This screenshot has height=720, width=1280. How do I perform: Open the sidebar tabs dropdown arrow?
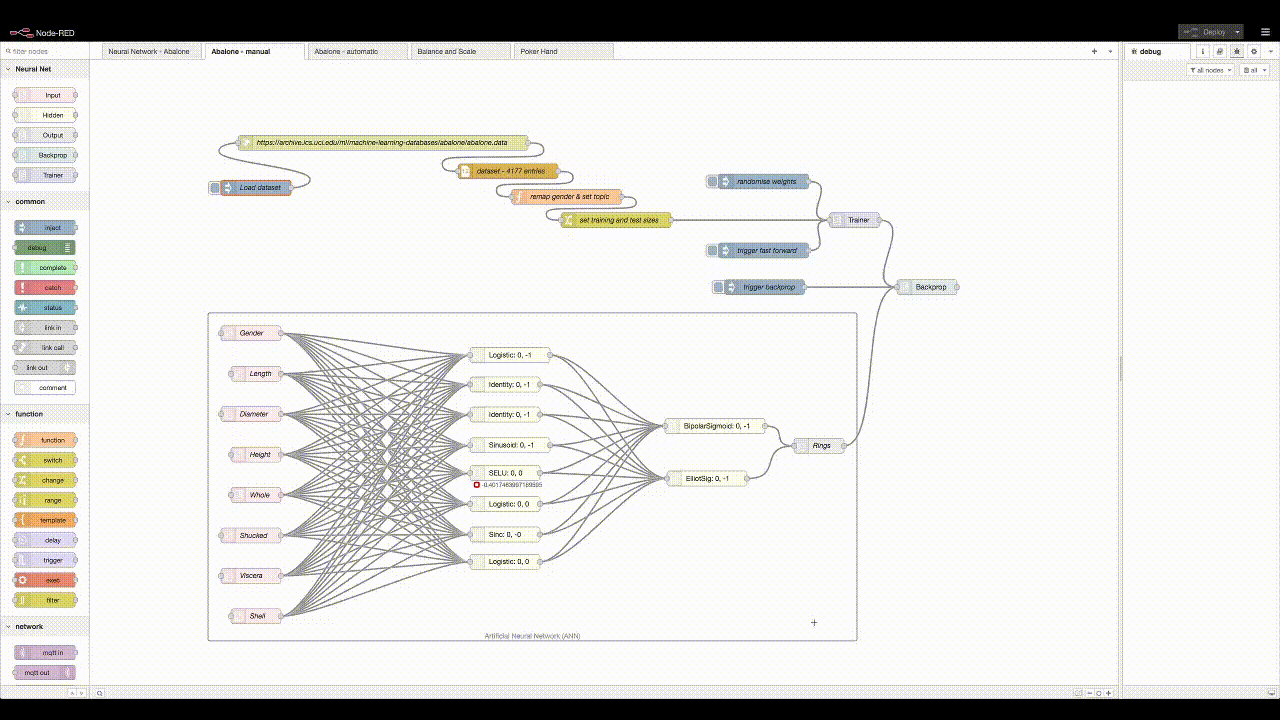tap(1270, 51)
